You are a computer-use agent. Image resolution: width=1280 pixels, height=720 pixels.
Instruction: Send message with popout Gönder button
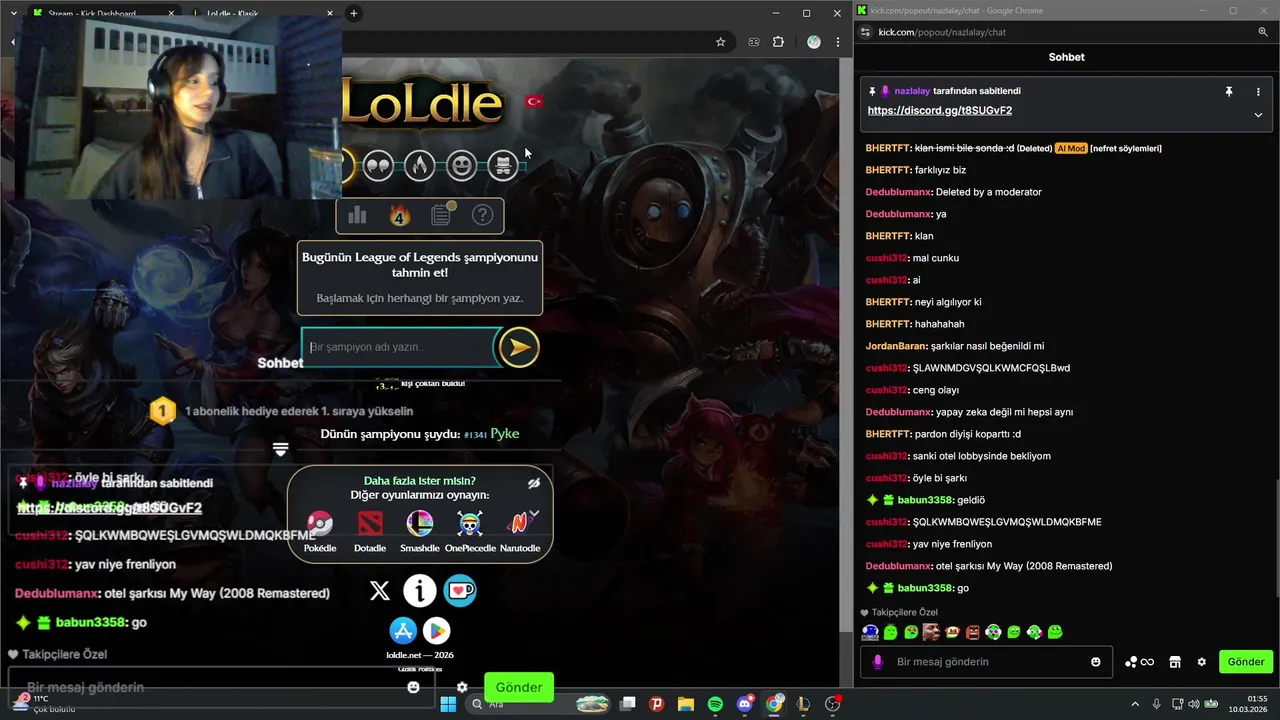[1246, 662]
